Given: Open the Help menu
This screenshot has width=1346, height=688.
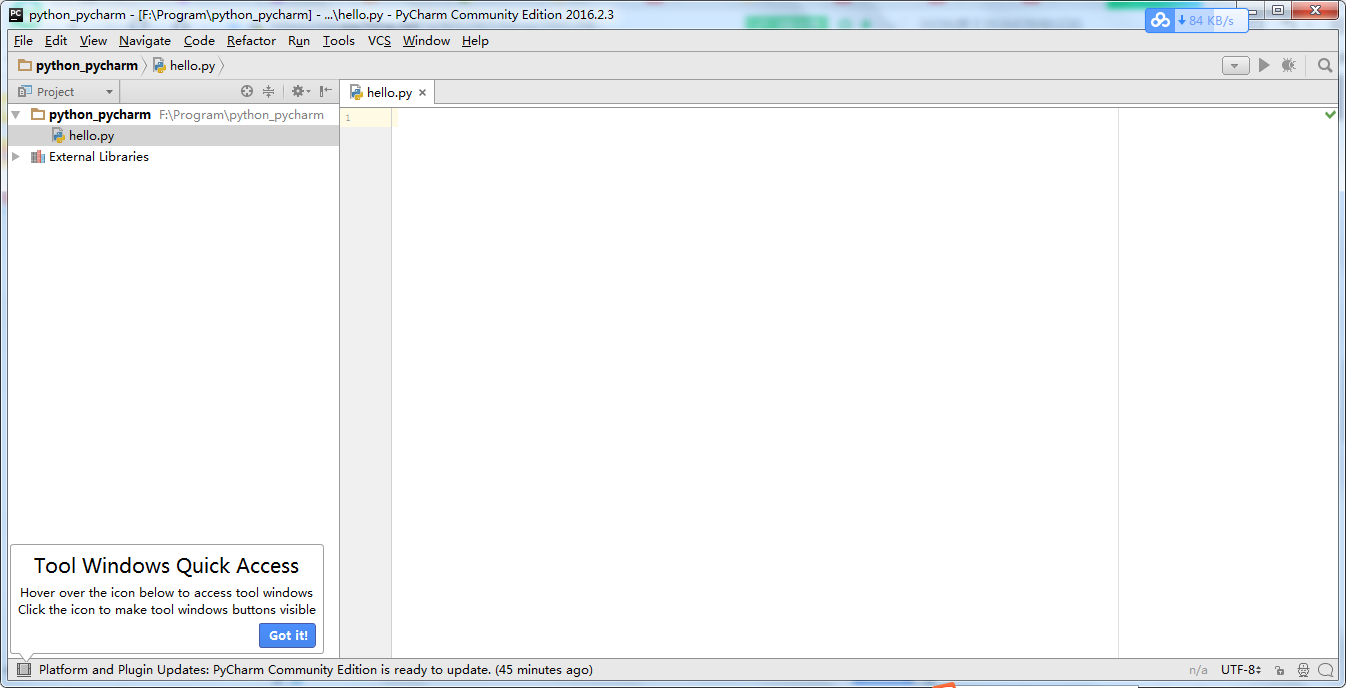Looking at the screenshot, I should click(475, 41).
